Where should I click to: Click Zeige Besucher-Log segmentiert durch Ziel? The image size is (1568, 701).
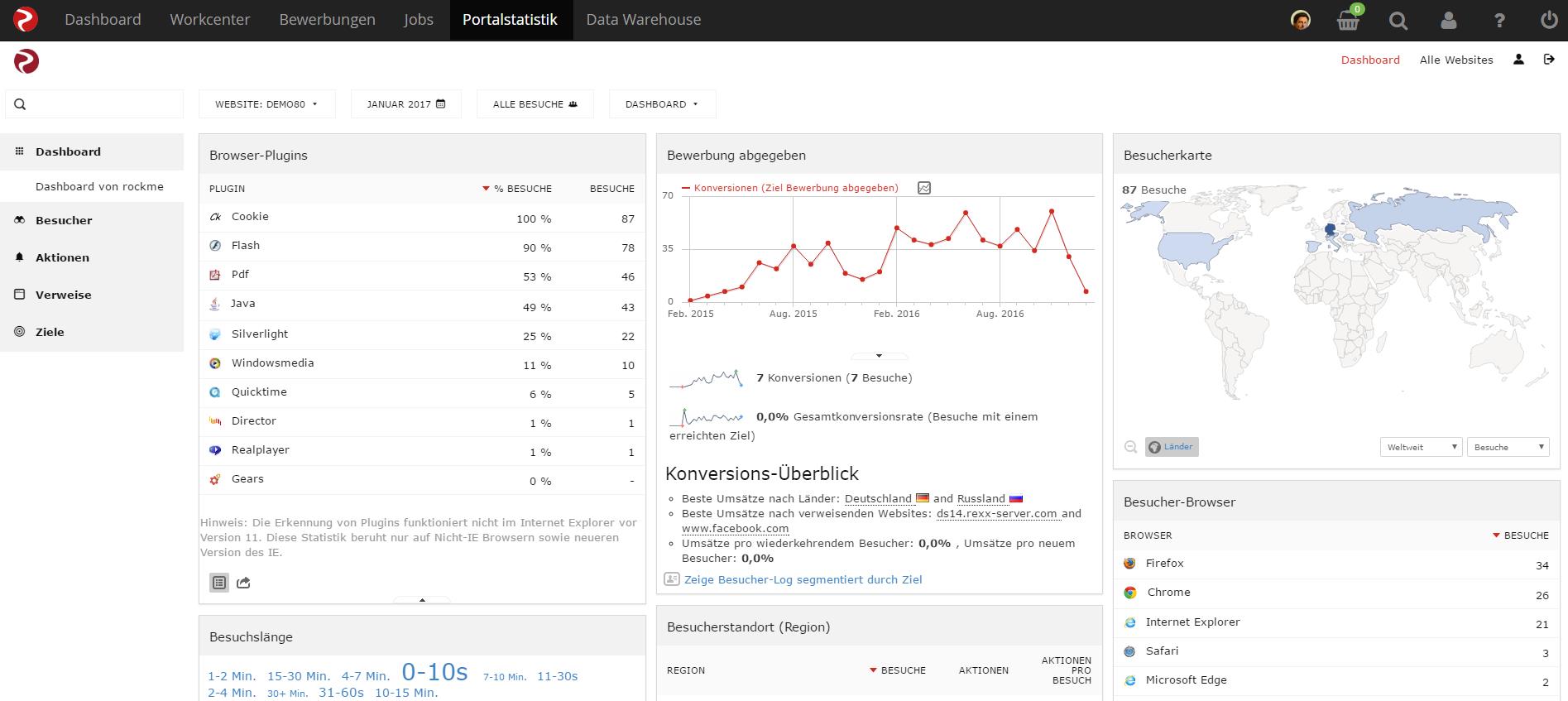[803, 579]
